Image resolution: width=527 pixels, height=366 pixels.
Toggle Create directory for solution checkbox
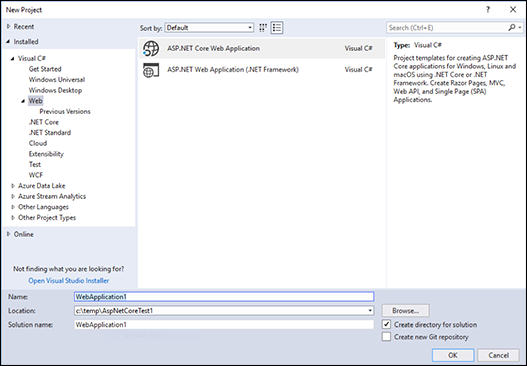pos(387,324)
